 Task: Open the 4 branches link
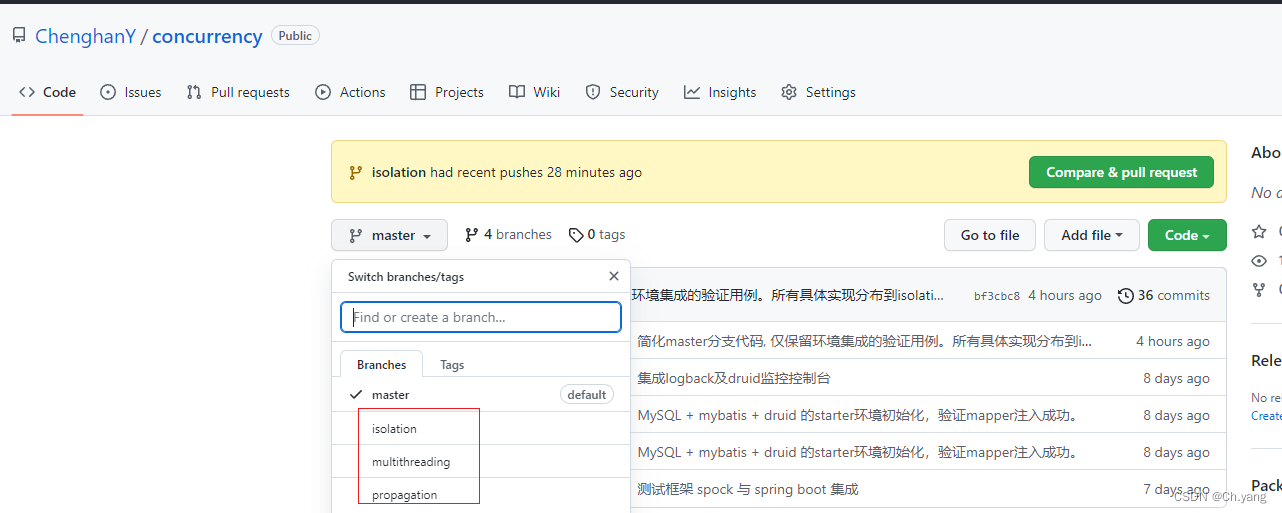coord(508,234)
